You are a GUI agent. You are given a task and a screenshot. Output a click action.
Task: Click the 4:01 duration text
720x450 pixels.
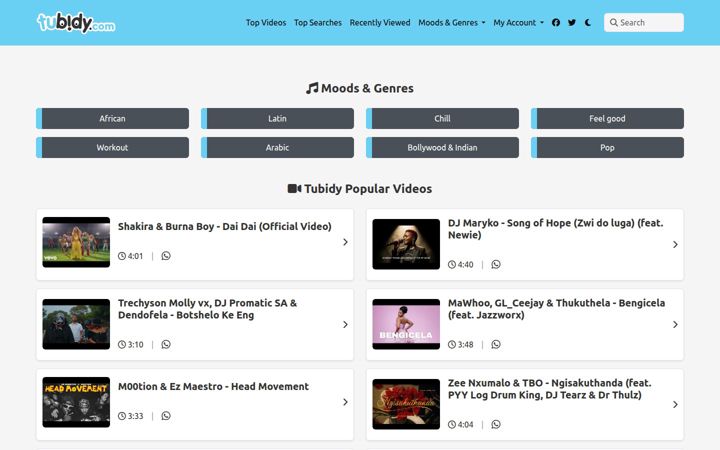(x=135, y=256)
